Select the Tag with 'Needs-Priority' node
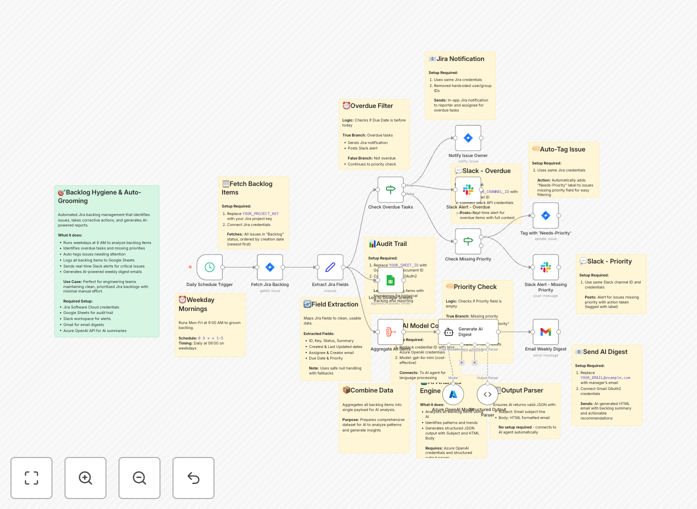697x509 pixels. [545, 216]
